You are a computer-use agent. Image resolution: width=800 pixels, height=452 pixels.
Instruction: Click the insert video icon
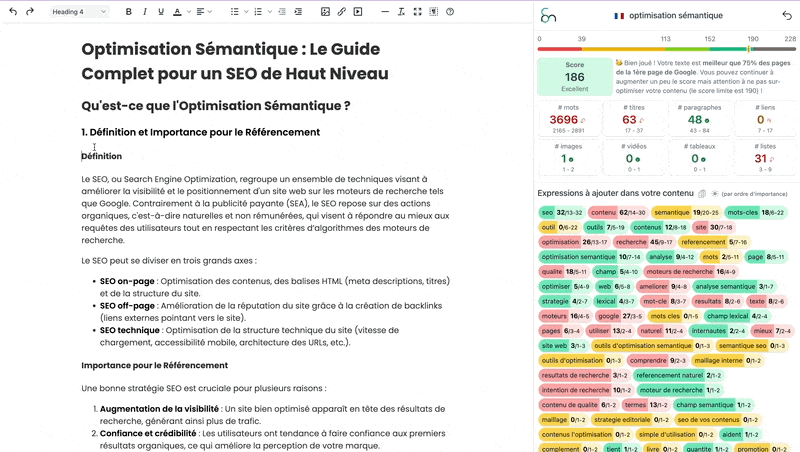[x=358, y=12]
